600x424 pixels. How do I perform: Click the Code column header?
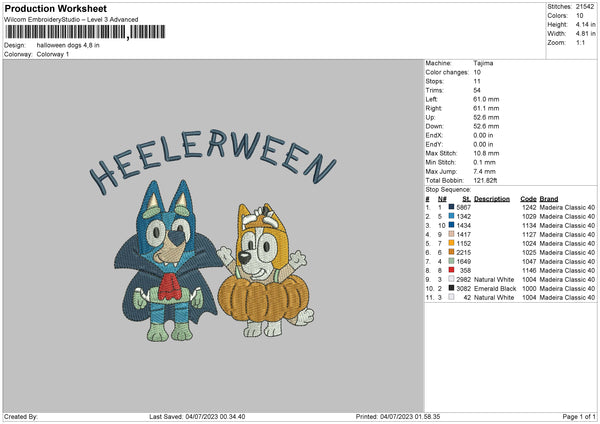(x=528, y=199)
